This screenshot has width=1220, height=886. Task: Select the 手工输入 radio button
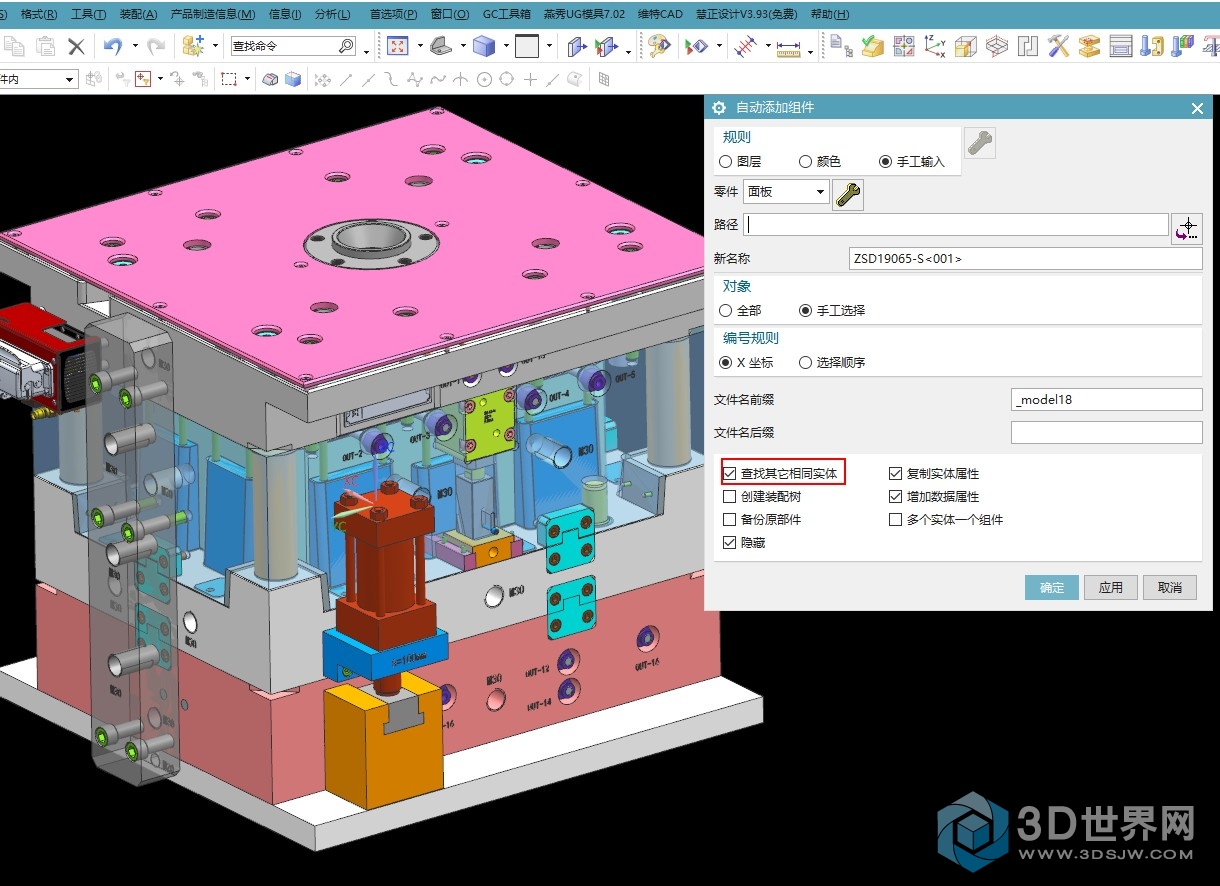pos(886,161)
